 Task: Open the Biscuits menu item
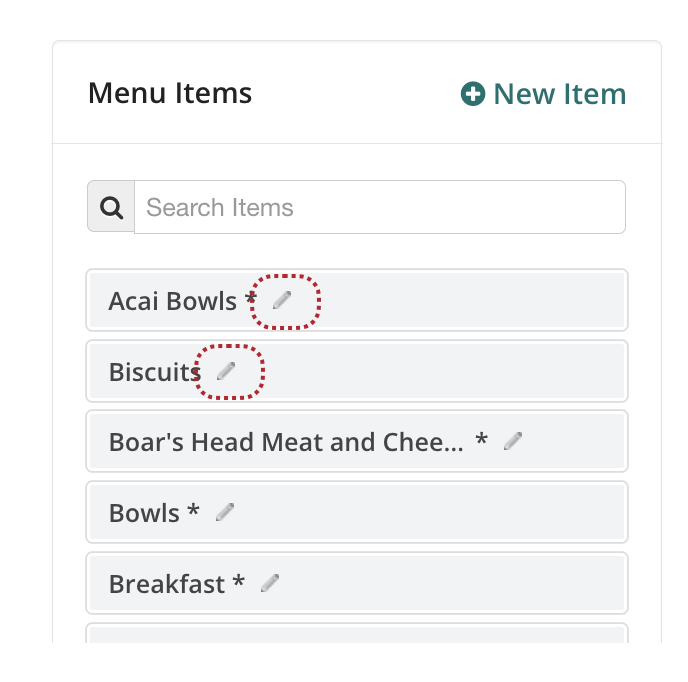point(154,372)
